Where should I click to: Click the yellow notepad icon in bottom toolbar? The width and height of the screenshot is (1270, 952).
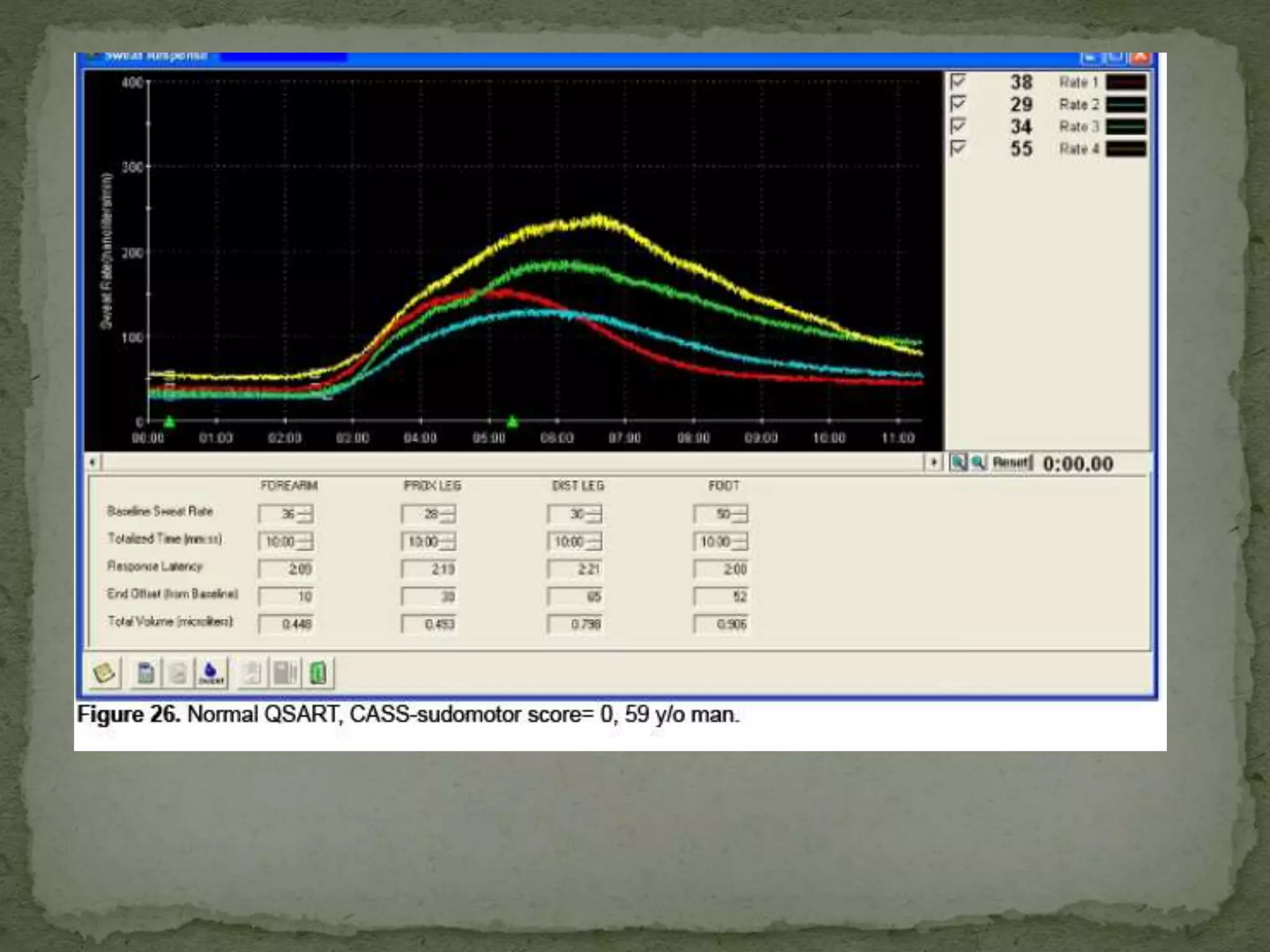point(104,673)
